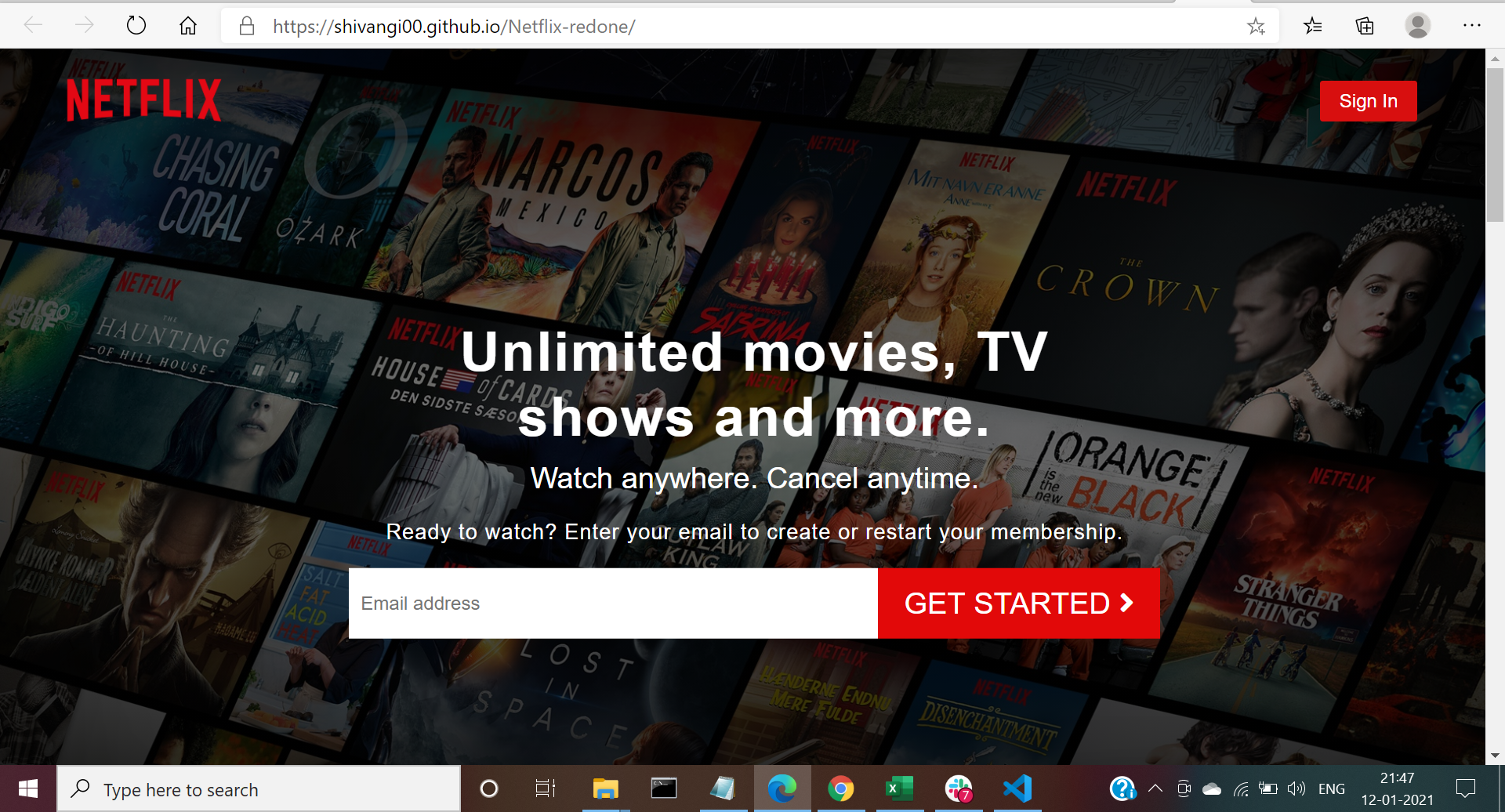Image resolution: width=1505 pixels, height=812 pixels.
Task: Click the browser back arrow
Action: coord(33,26)
